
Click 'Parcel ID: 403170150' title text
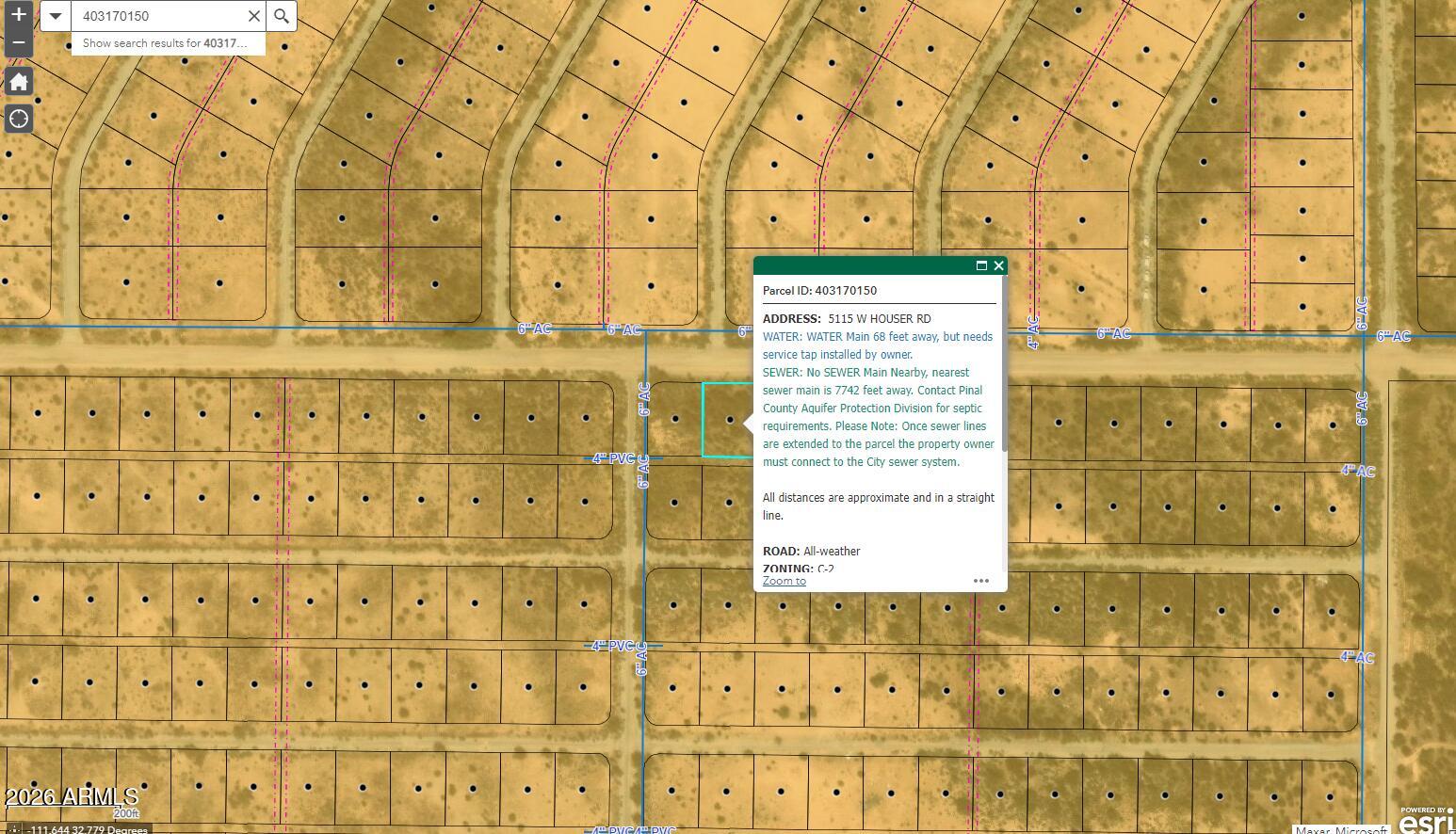point(819,291)
